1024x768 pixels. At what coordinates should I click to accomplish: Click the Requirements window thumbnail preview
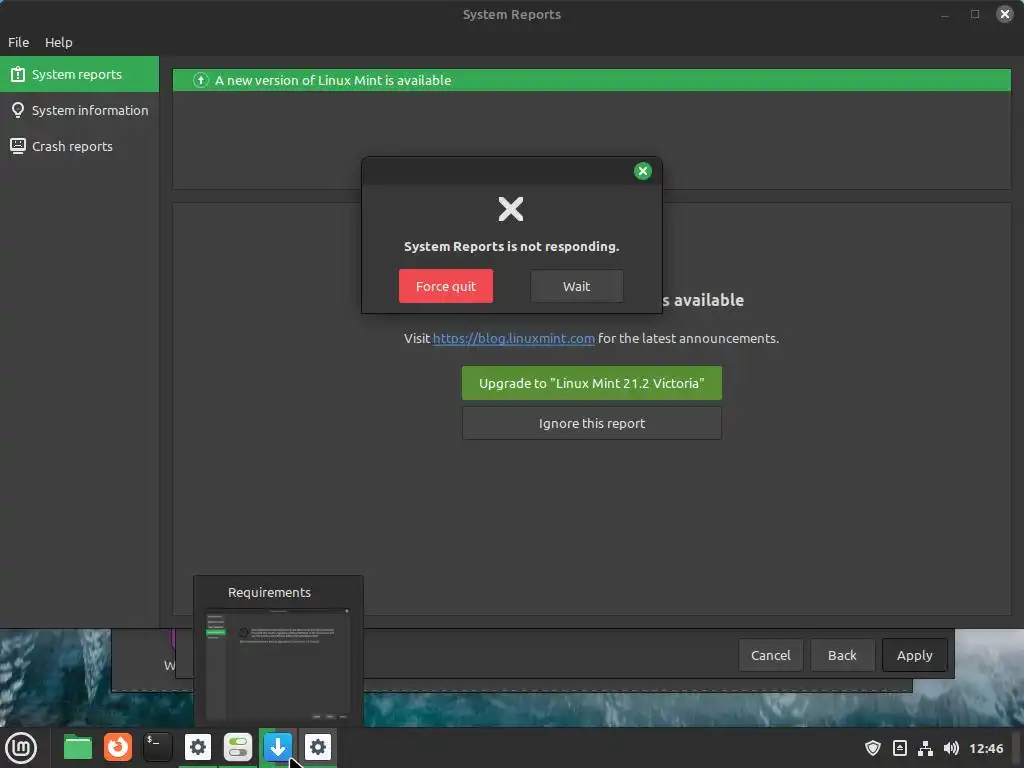278,664
